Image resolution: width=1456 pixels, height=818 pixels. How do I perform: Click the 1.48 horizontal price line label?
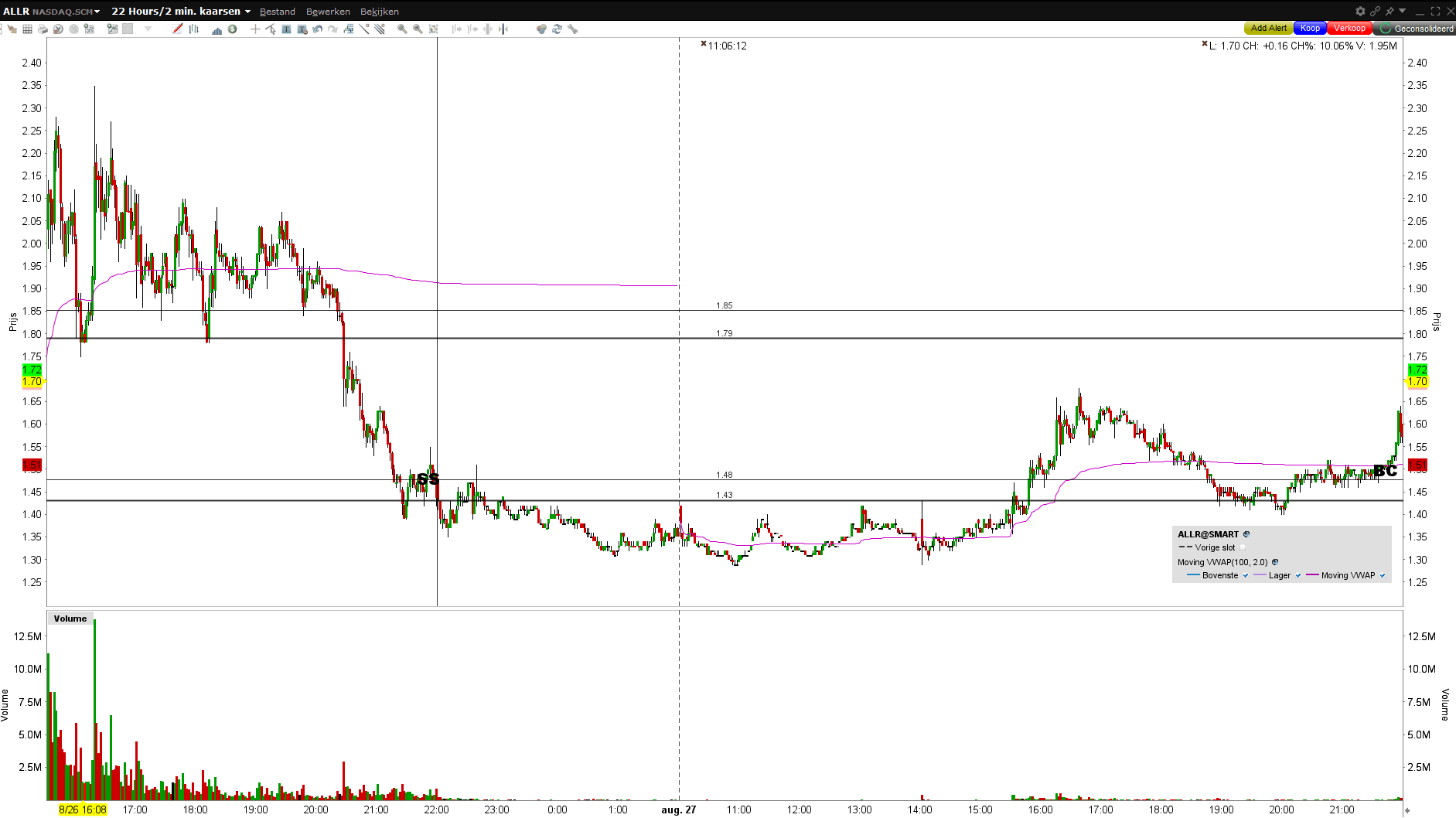point(725,475)
